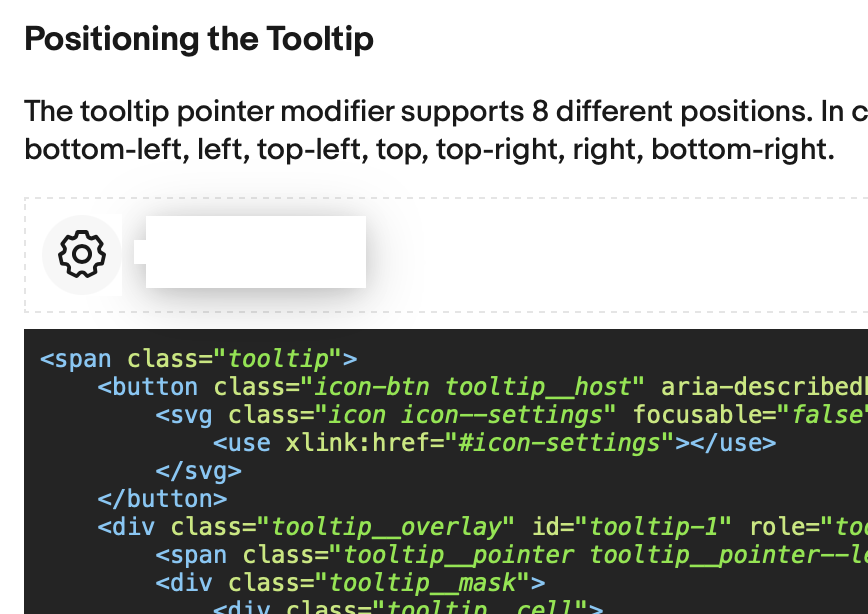Select the heading Positioning the Tooltip
The image size is (868, 614).
[x=198, y=39]
